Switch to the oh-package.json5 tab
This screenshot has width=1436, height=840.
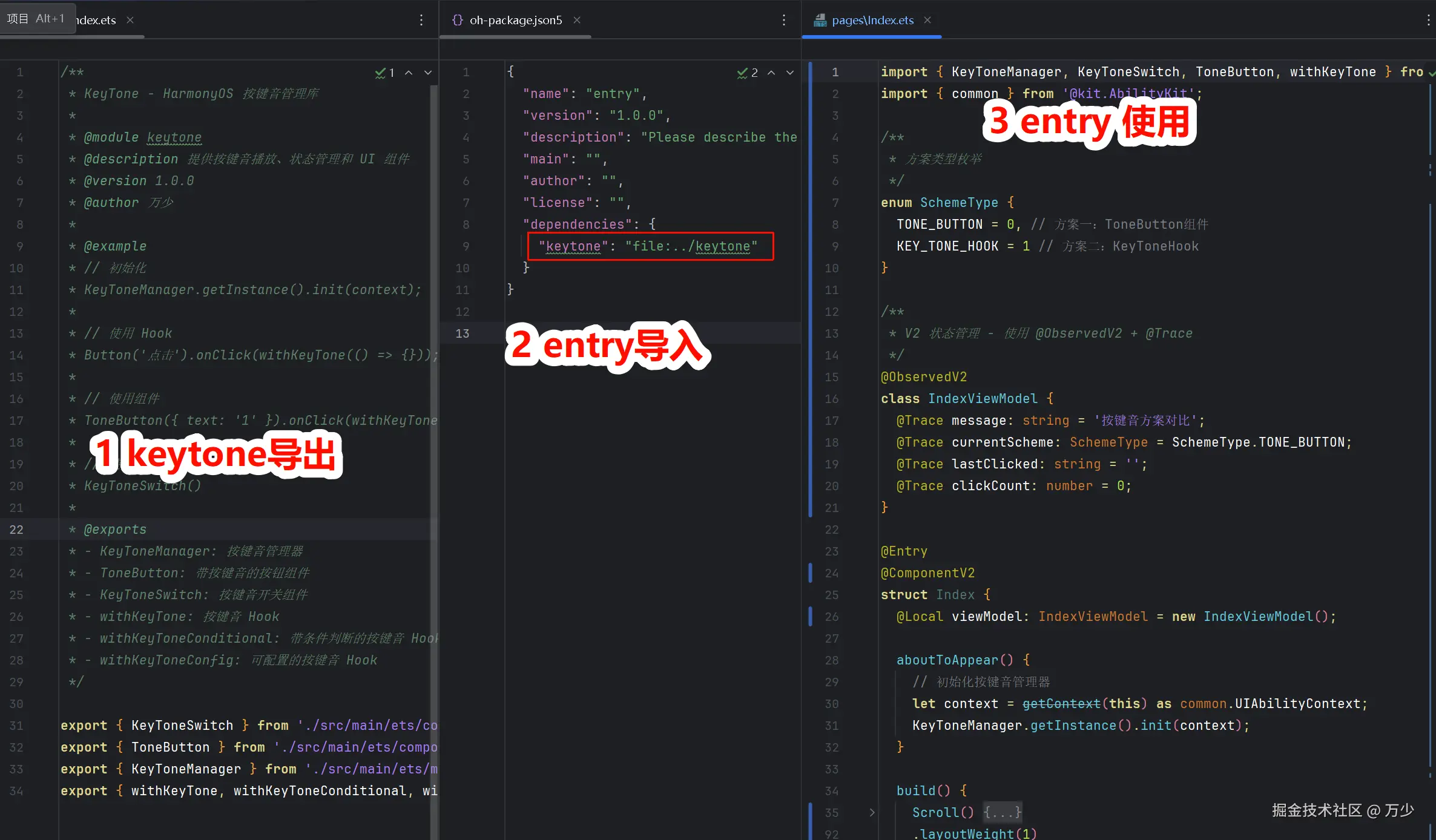click(x=515, y=20)
